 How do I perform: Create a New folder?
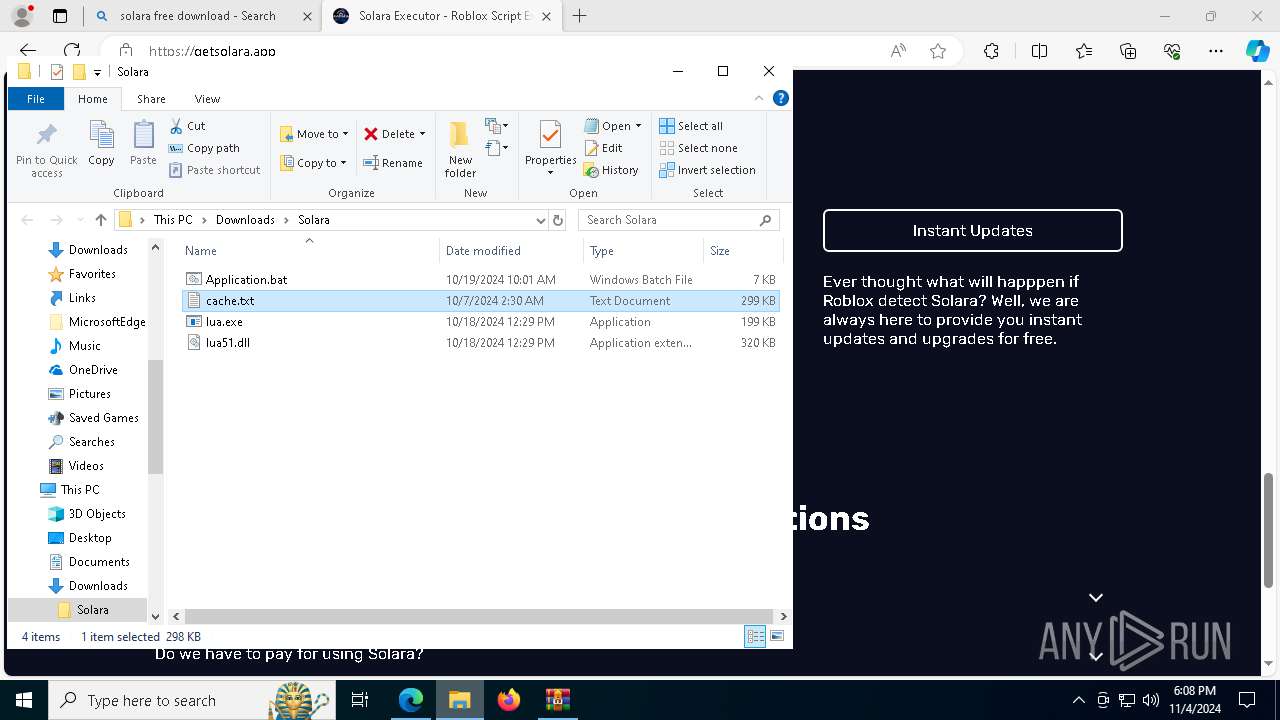(x=460, y=148)
